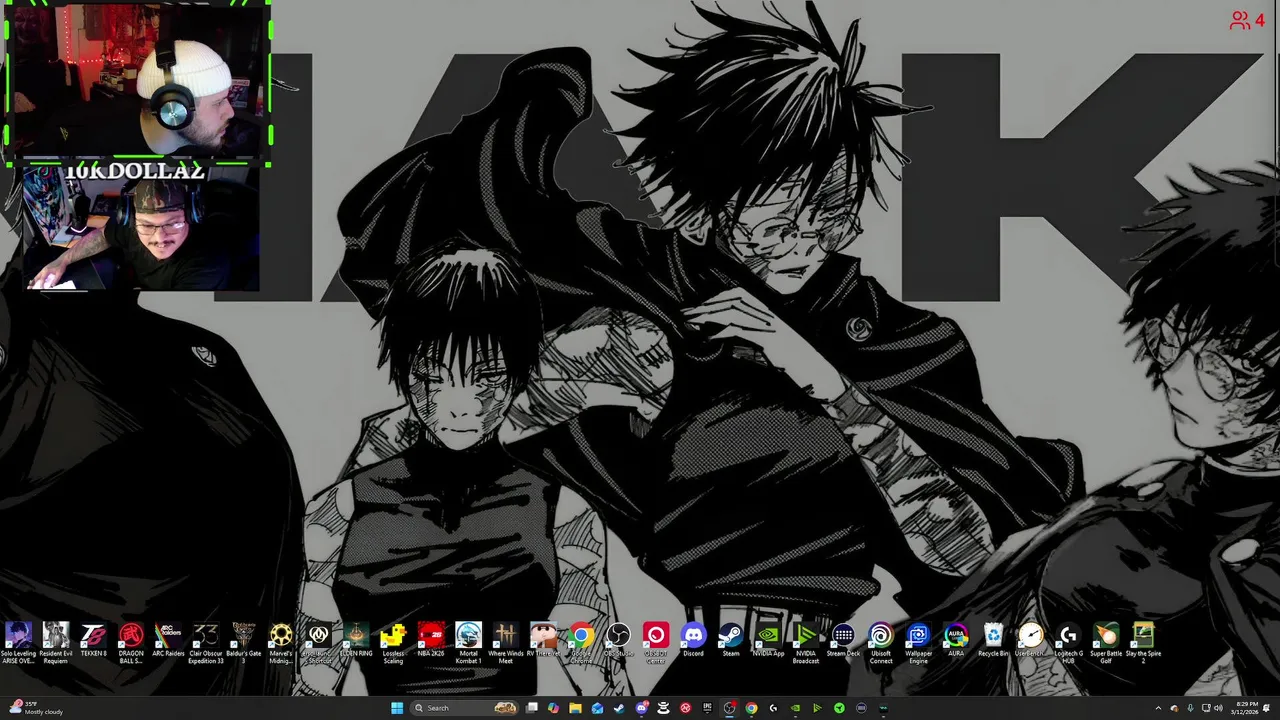This screenshot has height=720, width=1280.
Task: Open Logitech G HUB shortcut
Action: pos(1068,642)
